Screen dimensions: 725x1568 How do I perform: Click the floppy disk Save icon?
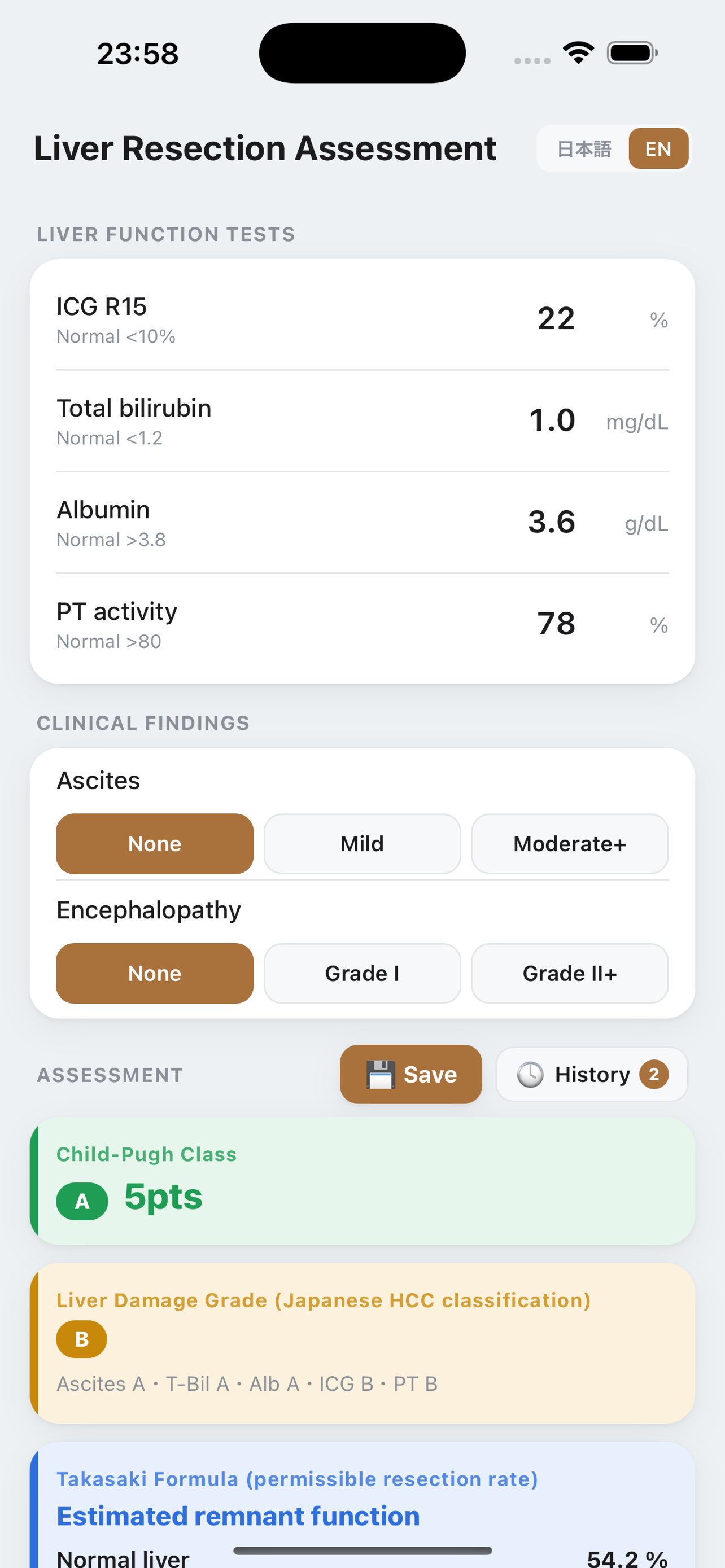[381, 1075]
